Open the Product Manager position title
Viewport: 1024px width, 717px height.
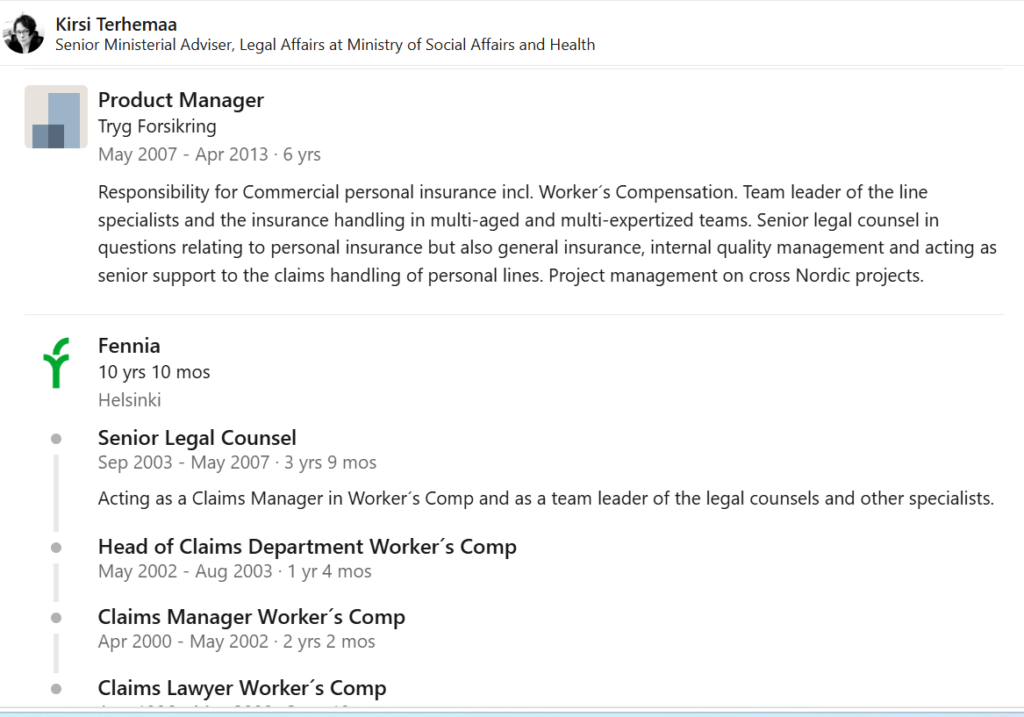(x=181, y=100)
